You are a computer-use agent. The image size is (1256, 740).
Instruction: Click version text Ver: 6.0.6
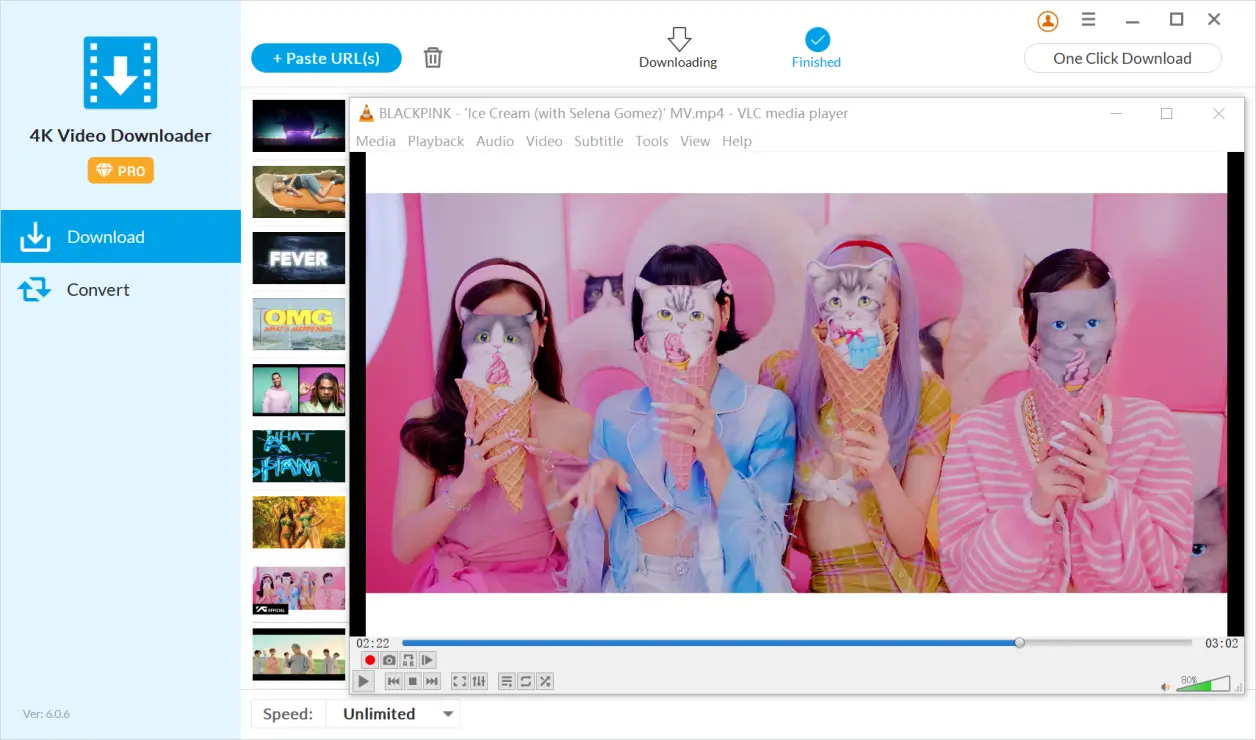47,714
